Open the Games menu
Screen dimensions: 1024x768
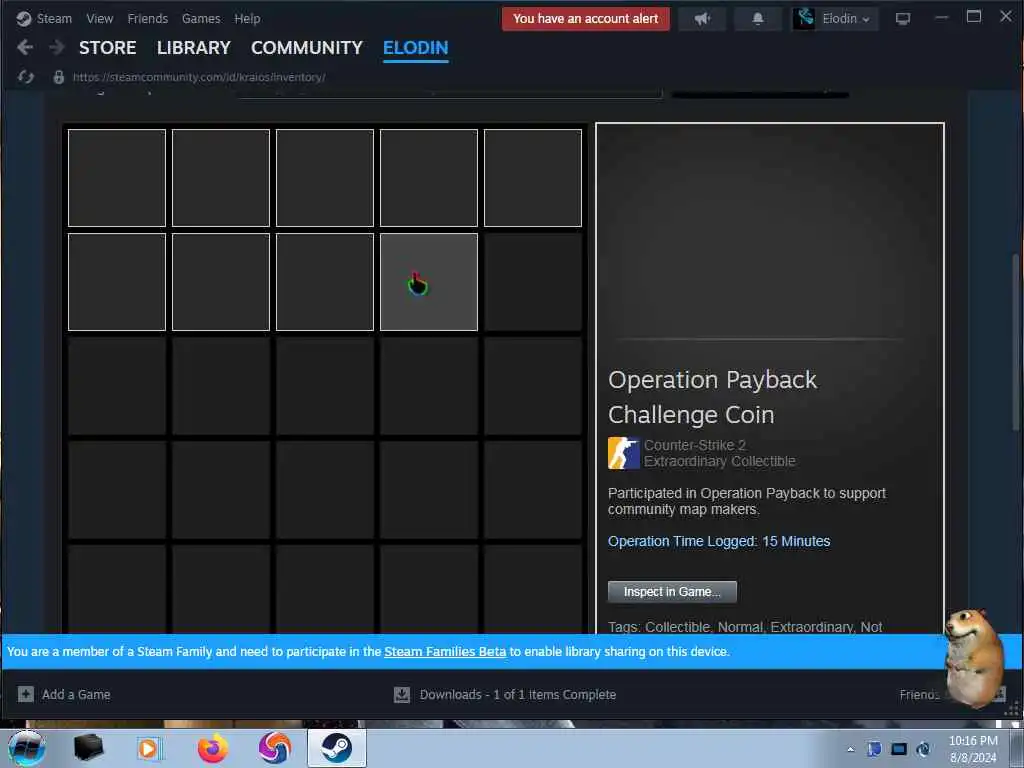pyautogui.click(x=201, y=19)
